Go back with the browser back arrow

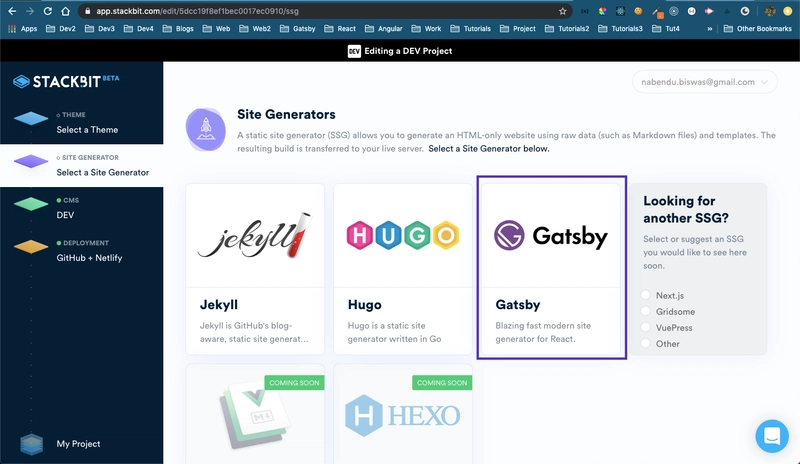pyautogui.click(x=12, y=11)
